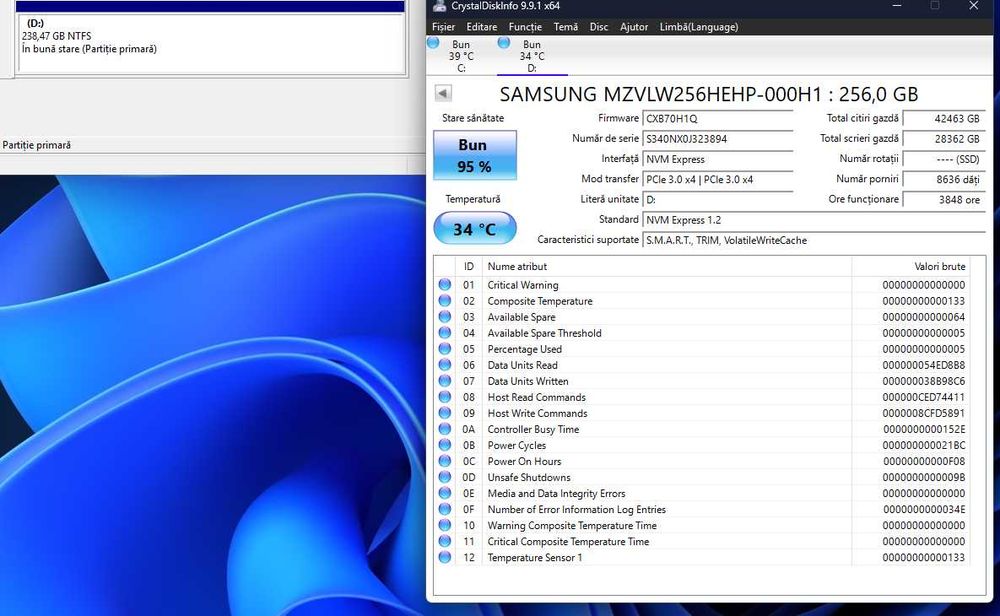The height and width of the screenshot is (616, 1000).
Task: Click status icon for Available Spare row
Action: (445, 316)
